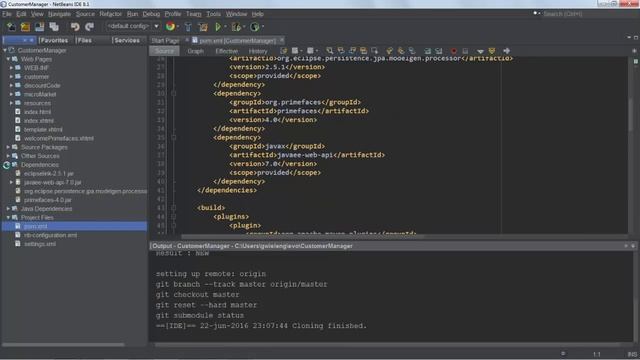Click the Last Edit icon in editor toolbar
This screenshot has width=640, height=360.
283,51
